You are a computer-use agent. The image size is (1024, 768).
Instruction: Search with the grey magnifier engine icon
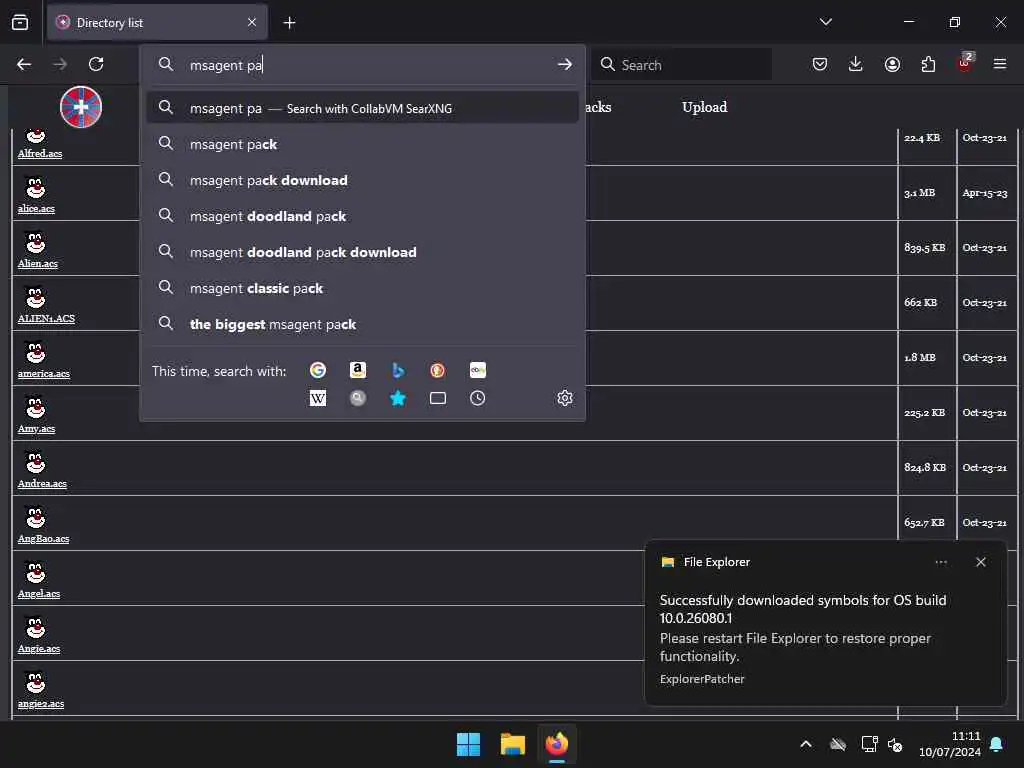point(358,398)
